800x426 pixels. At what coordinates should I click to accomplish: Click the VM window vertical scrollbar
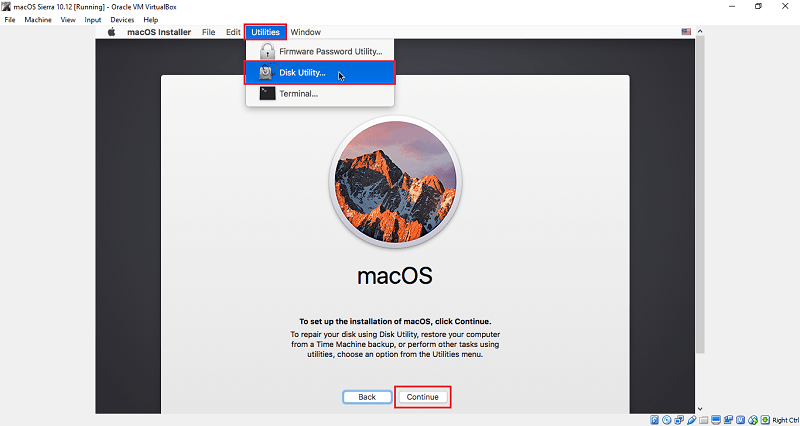pos(701,194)
